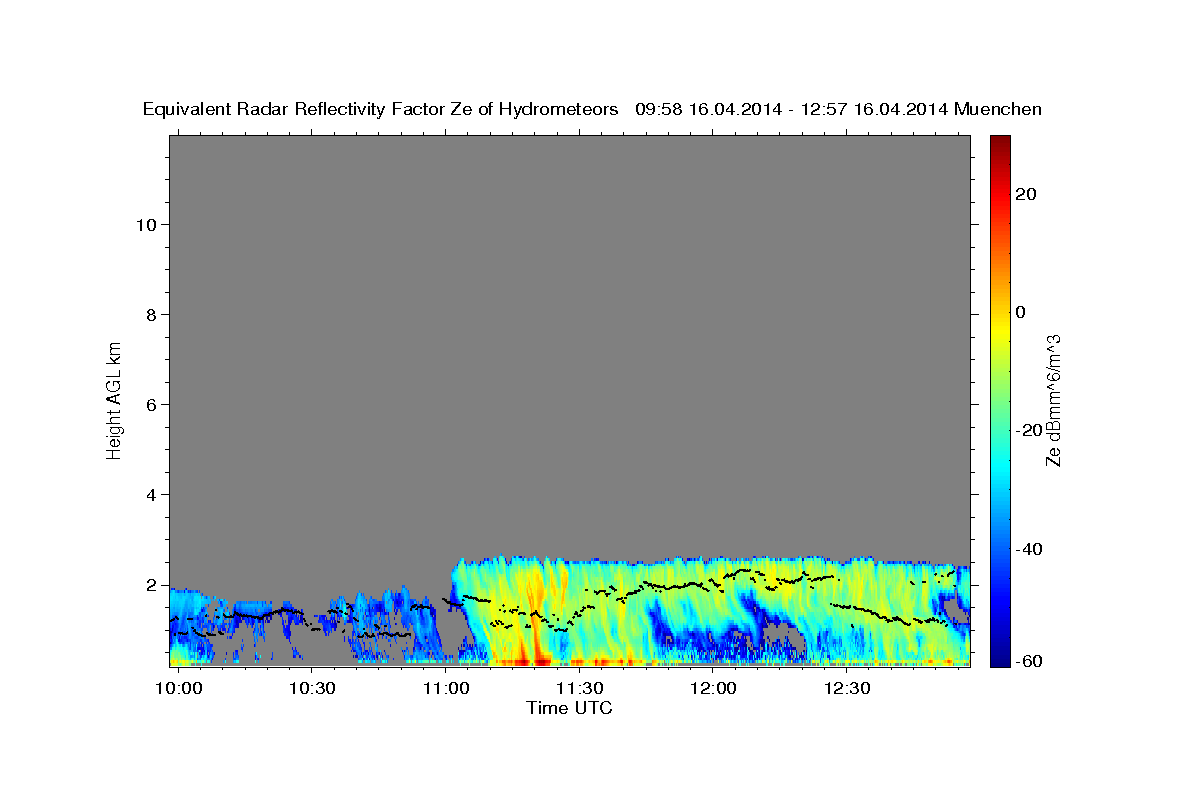Image resolution: width=1200 pixels, height=800 pixels.
Task: Click the colorbar label 'Ze dBmm^6/m^3'
Action: coord(1054,401)
